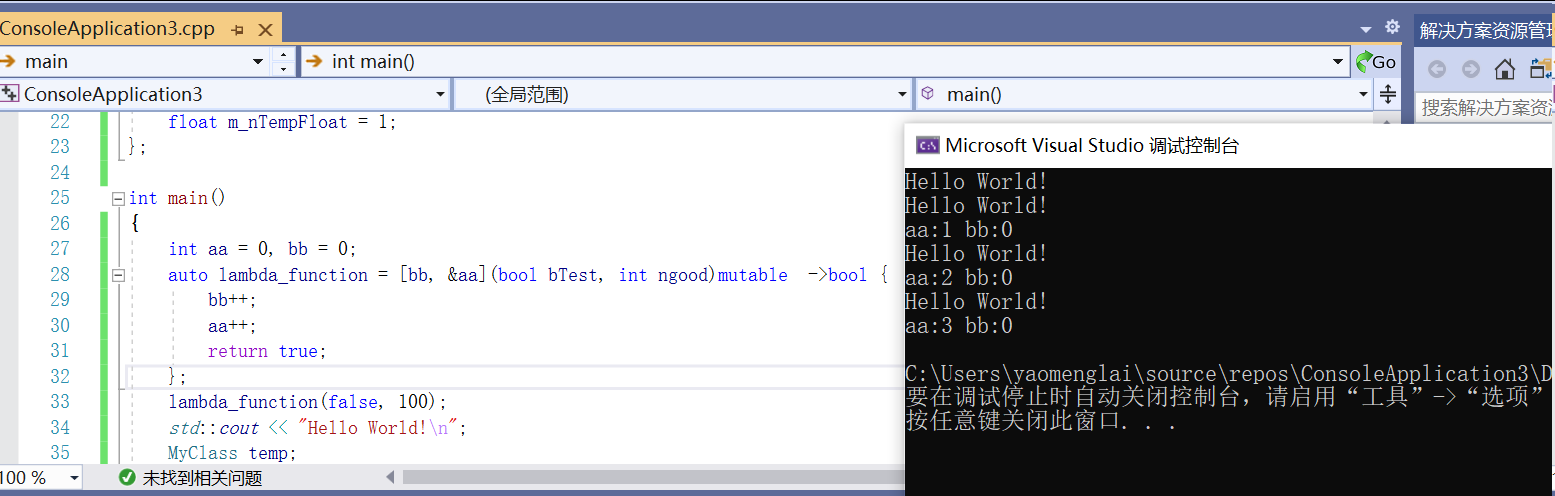Pin the ConsoleApplication3.cpp tab

238,30
